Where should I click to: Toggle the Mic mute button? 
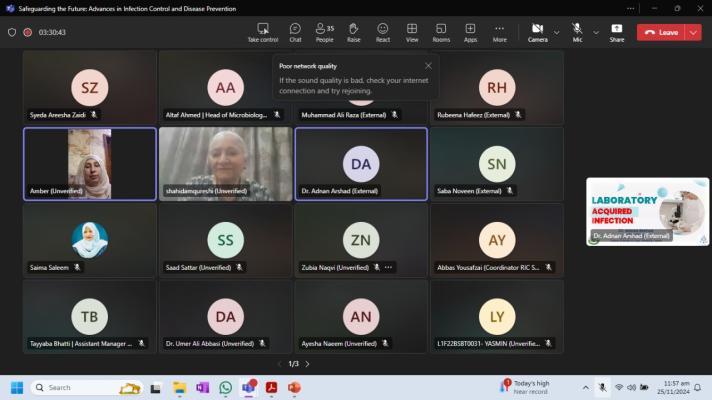(x=577, y=32)
